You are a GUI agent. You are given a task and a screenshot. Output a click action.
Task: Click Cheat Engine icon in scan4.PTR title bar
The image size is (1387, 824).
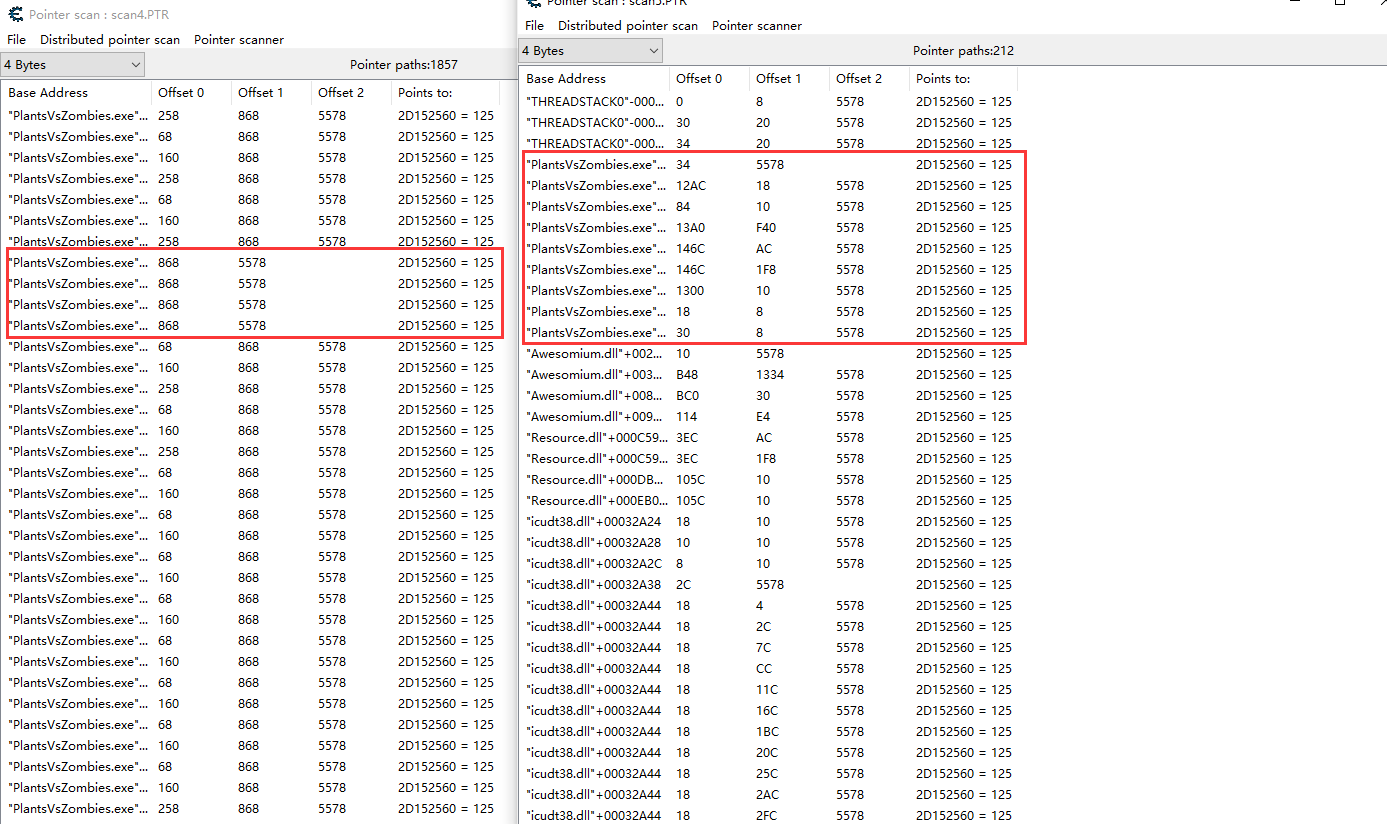click(15, 15)
